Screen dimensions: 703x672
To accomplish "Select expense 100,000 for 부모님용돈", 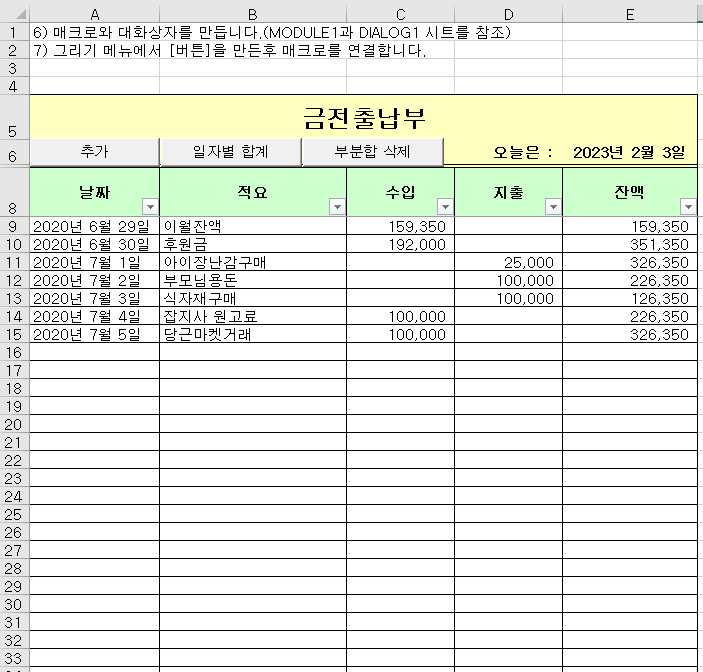I will (x=508, y=280).
